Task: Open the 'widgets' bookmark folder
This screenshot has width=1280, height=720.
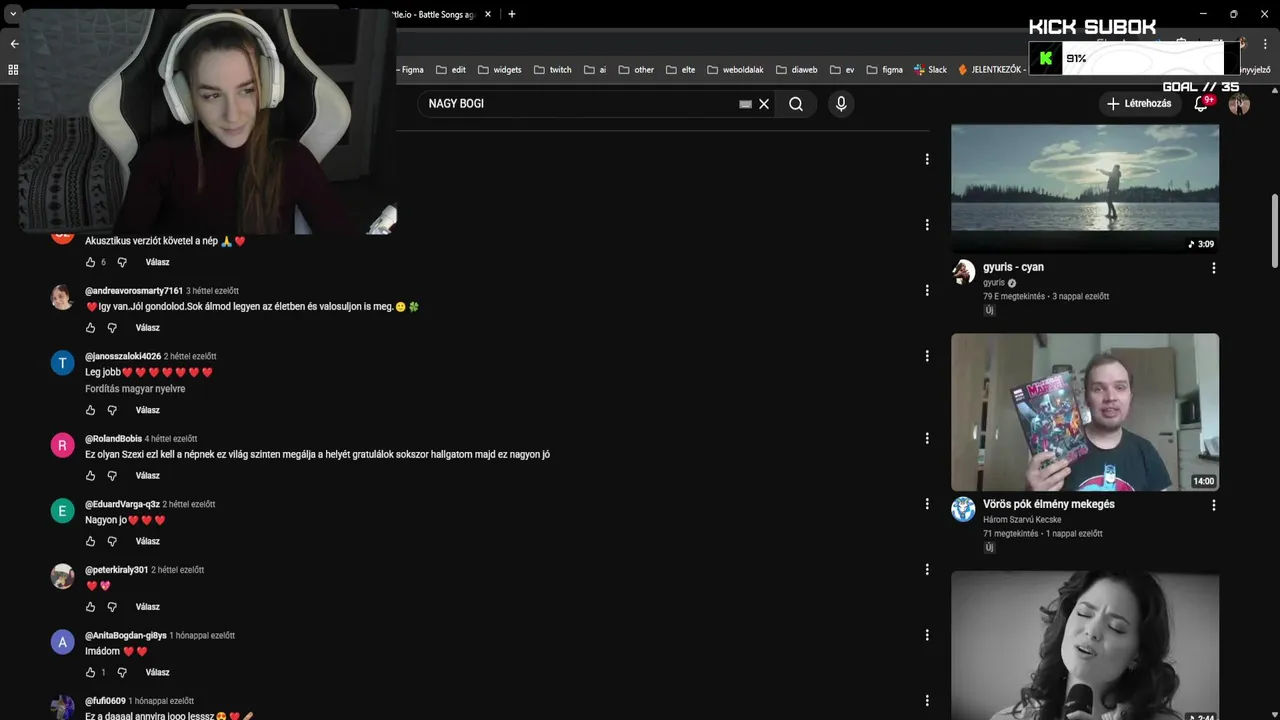Action: (x=499, y=70)
